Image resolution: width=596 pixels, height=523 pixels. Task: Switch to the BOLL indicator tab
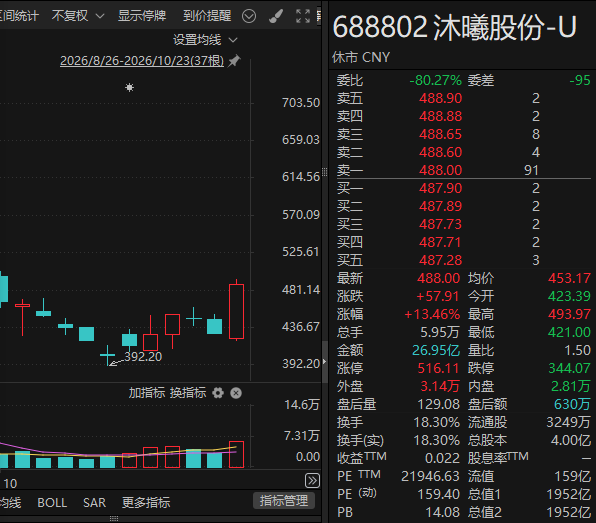coord(52,503)
